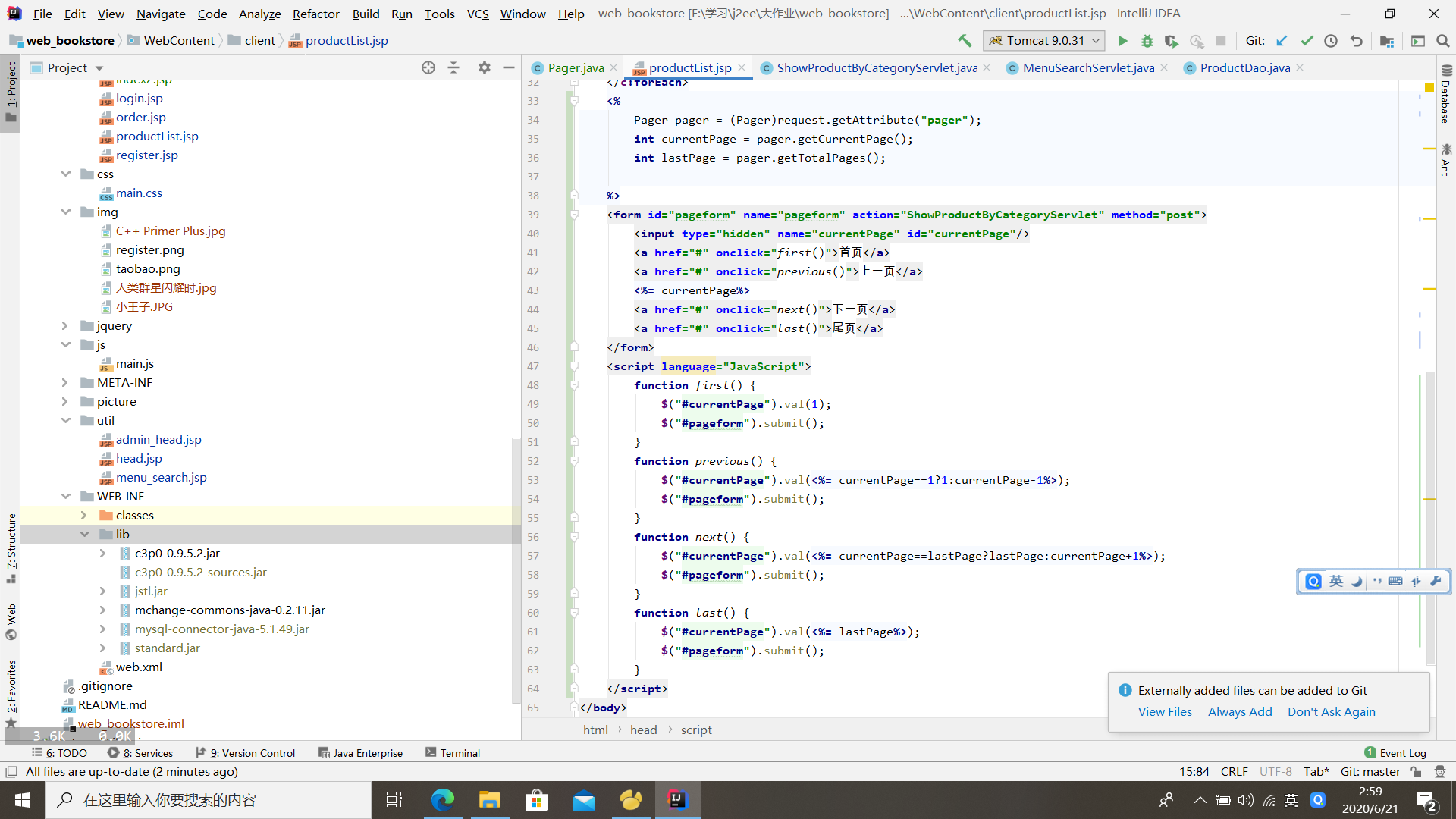This screenshot has height=819, width=1456.
Task: Toggle the read-only lock icon in status bar
Action: pos(1416,772)
